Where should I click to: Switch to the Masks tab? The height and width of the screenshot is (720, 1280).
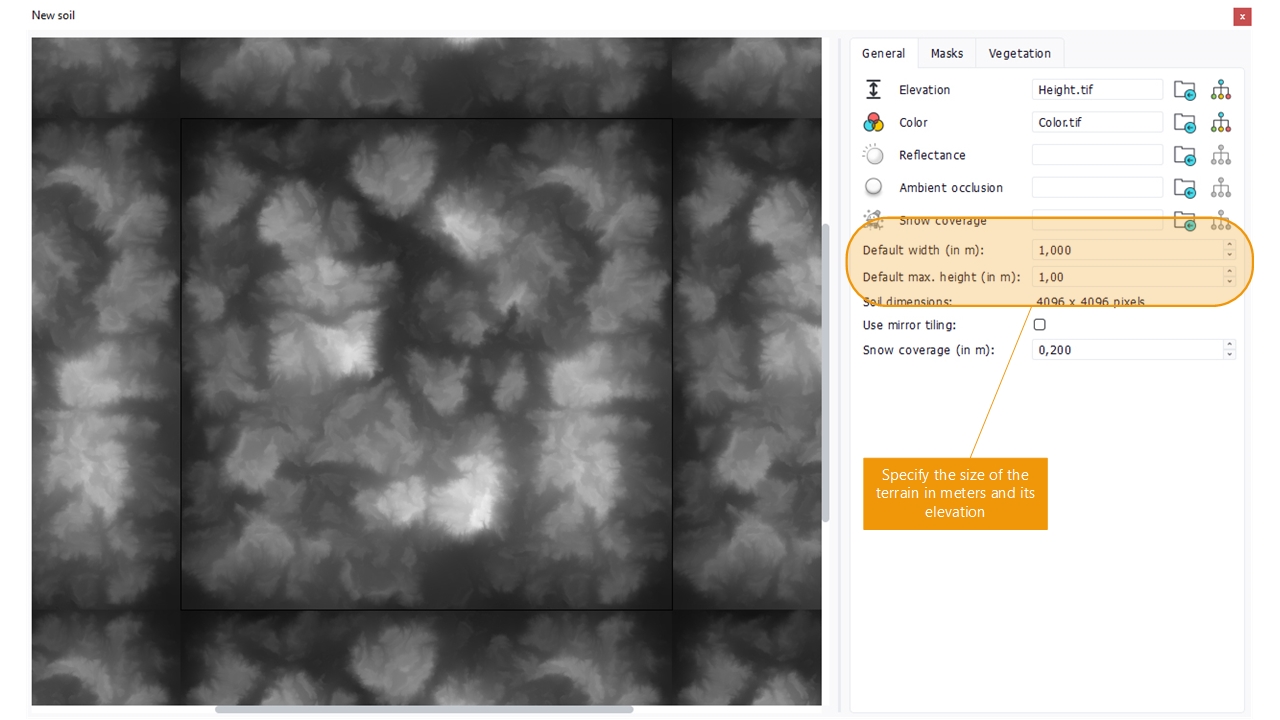pos(946,54)
